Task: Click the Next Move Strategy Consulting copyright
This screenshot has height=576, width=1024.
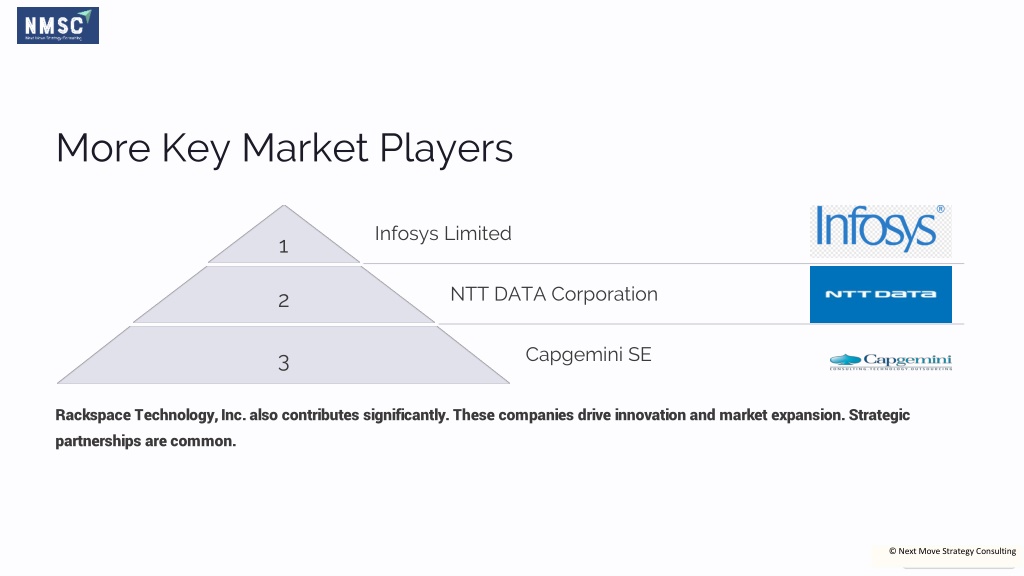Action: tap(952, 551)
